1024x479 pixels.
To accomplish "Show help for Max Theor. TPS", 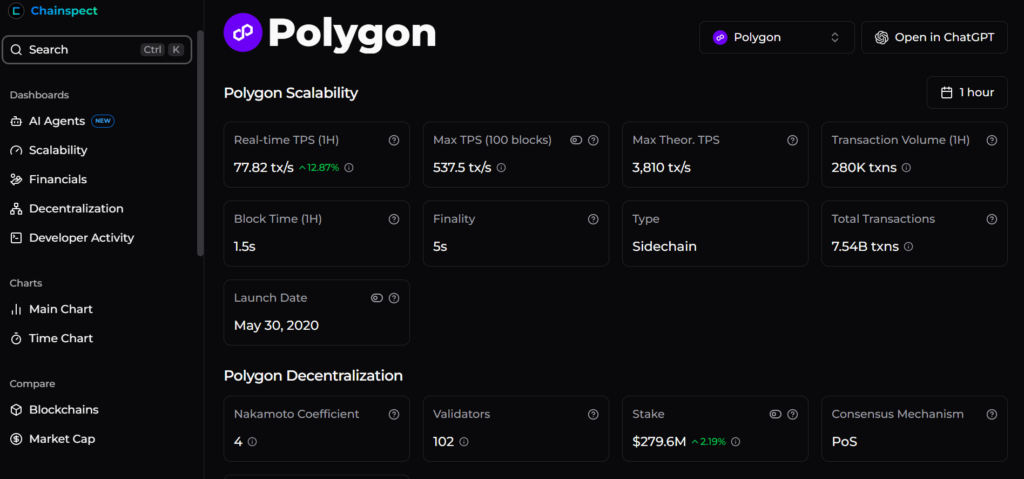I will pyautogui.click(x=792, y=140).
